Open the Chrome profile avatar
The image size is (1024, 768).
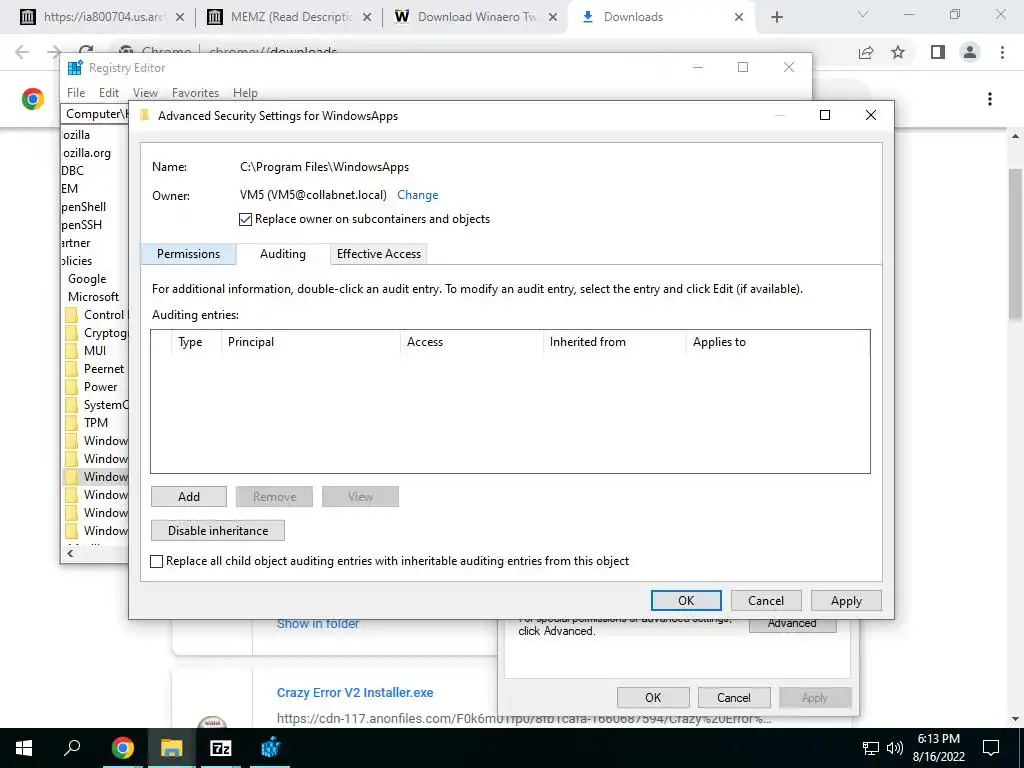click(970, 52)
